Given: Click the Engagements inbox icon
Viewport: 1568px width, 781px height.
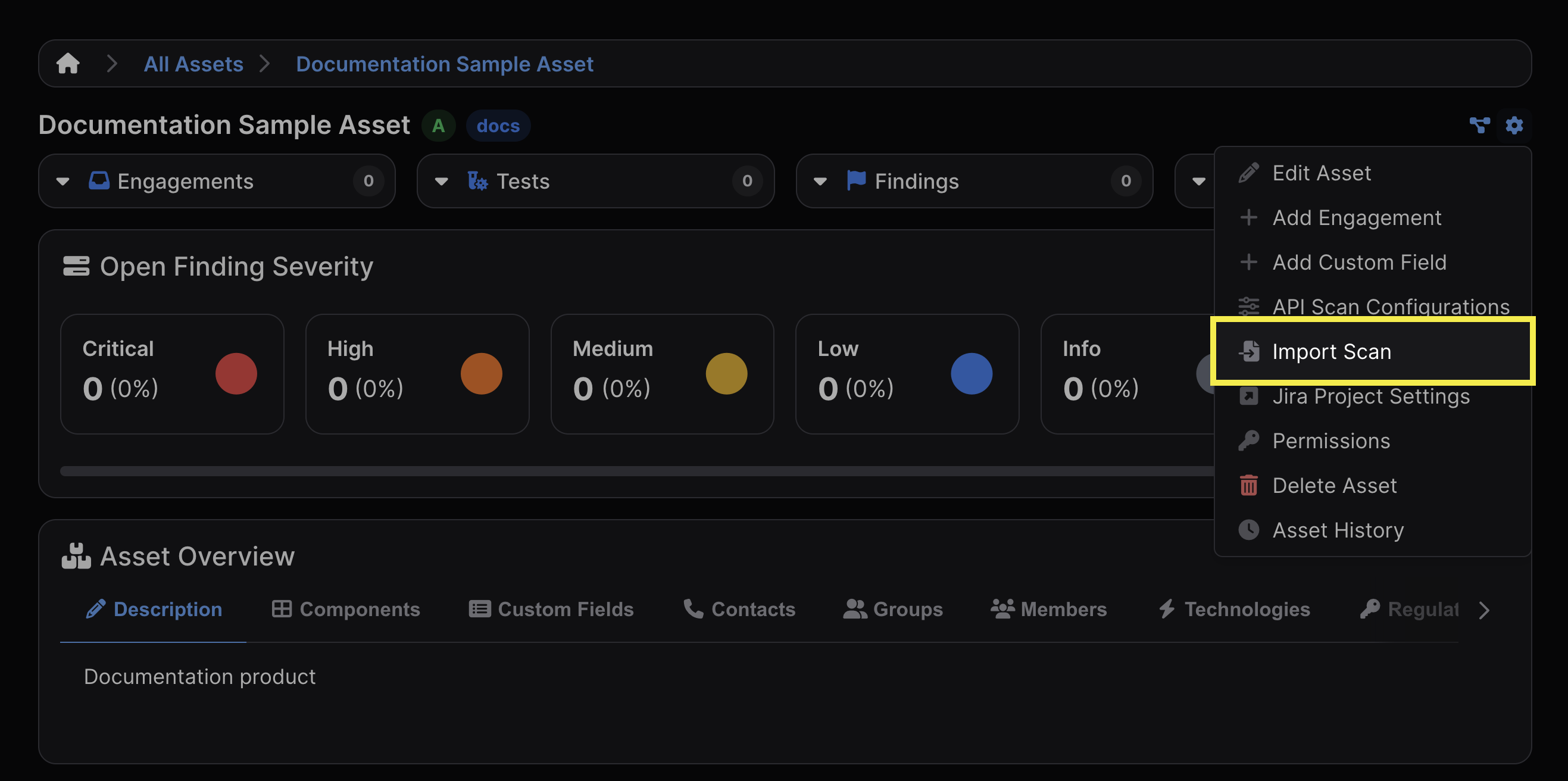Looking at the screenshot, I should 99,181.
